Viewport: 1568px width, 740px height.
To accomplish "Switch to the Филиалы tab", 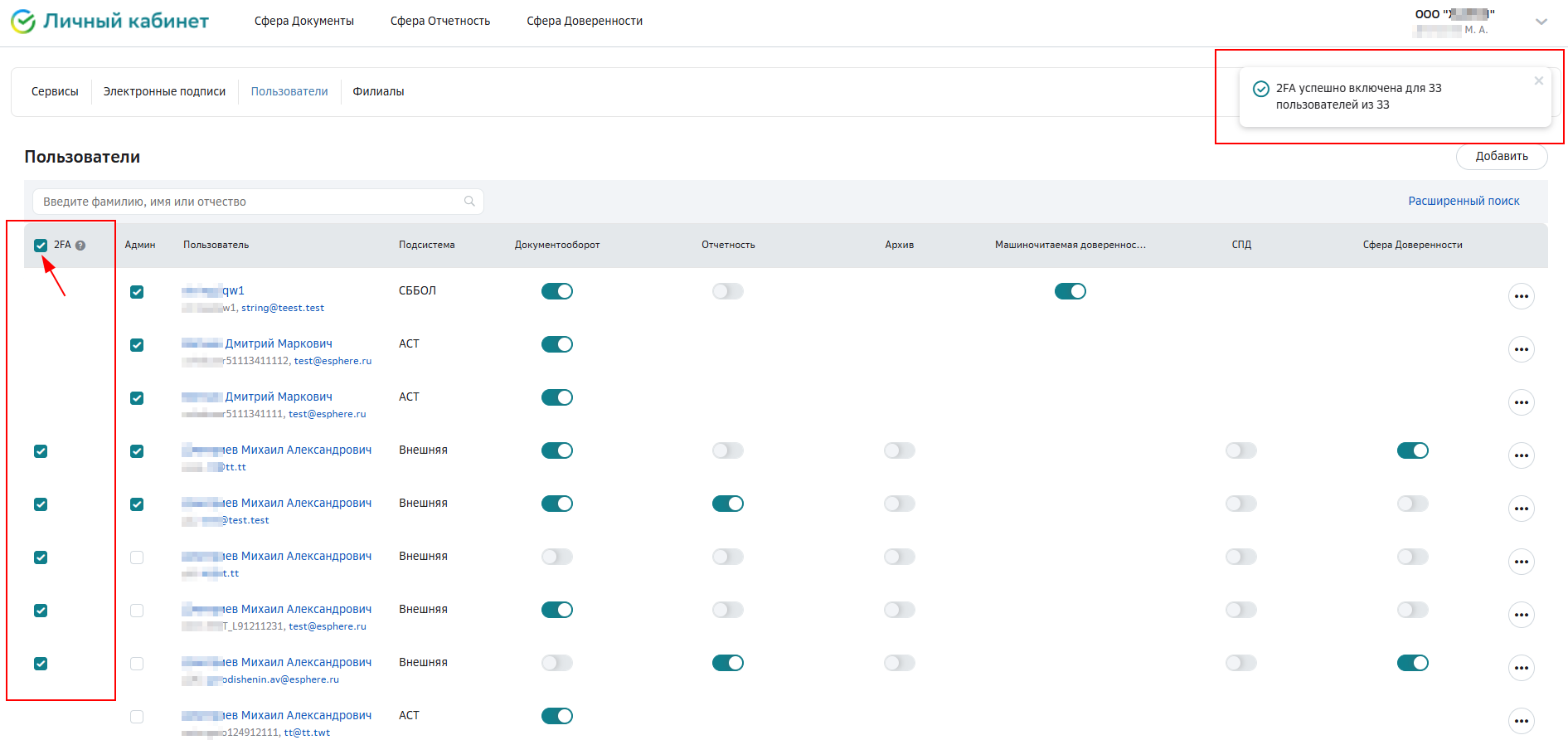I will tap(379, 92).
